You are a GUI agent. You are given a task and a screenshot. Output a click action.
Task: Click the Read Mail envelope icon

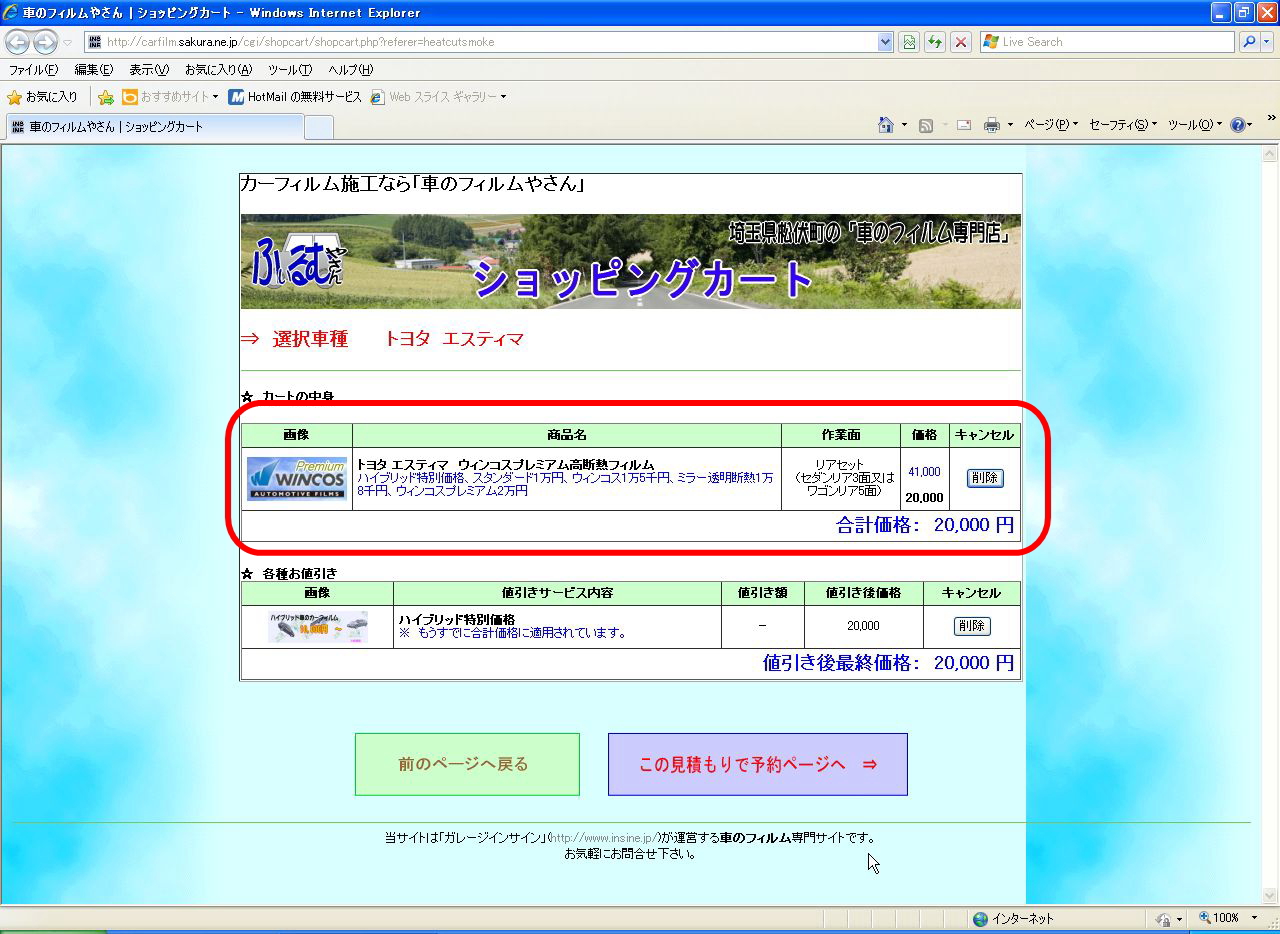point(964,125)
